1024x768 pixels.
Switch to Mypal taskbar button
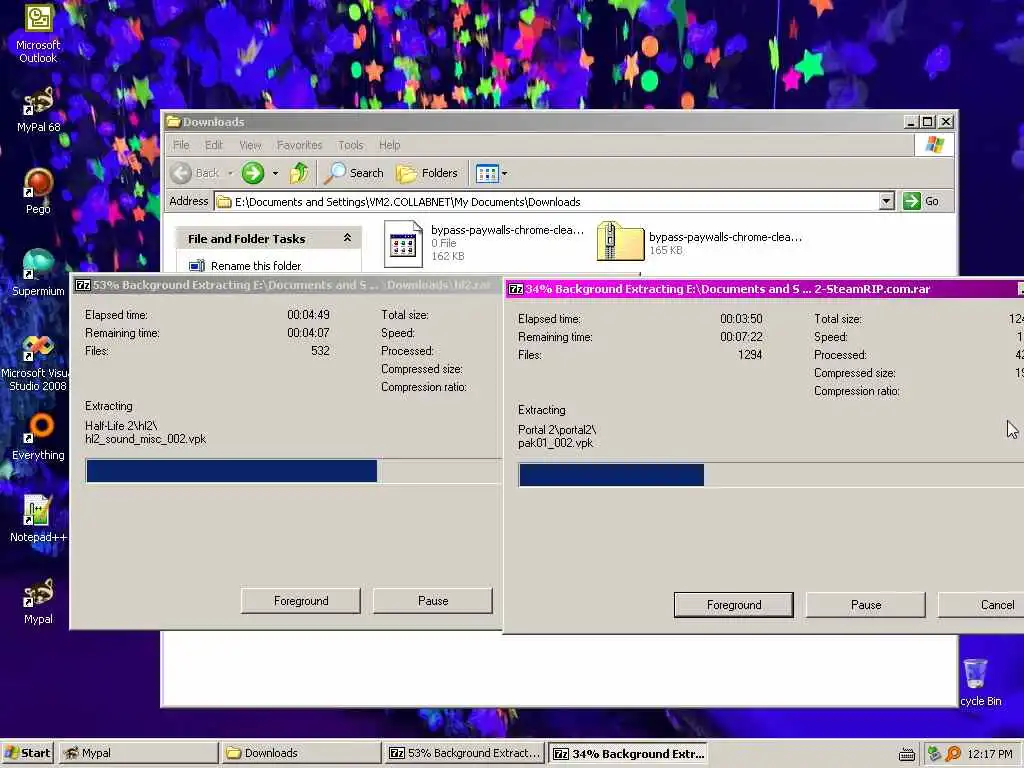138,753
